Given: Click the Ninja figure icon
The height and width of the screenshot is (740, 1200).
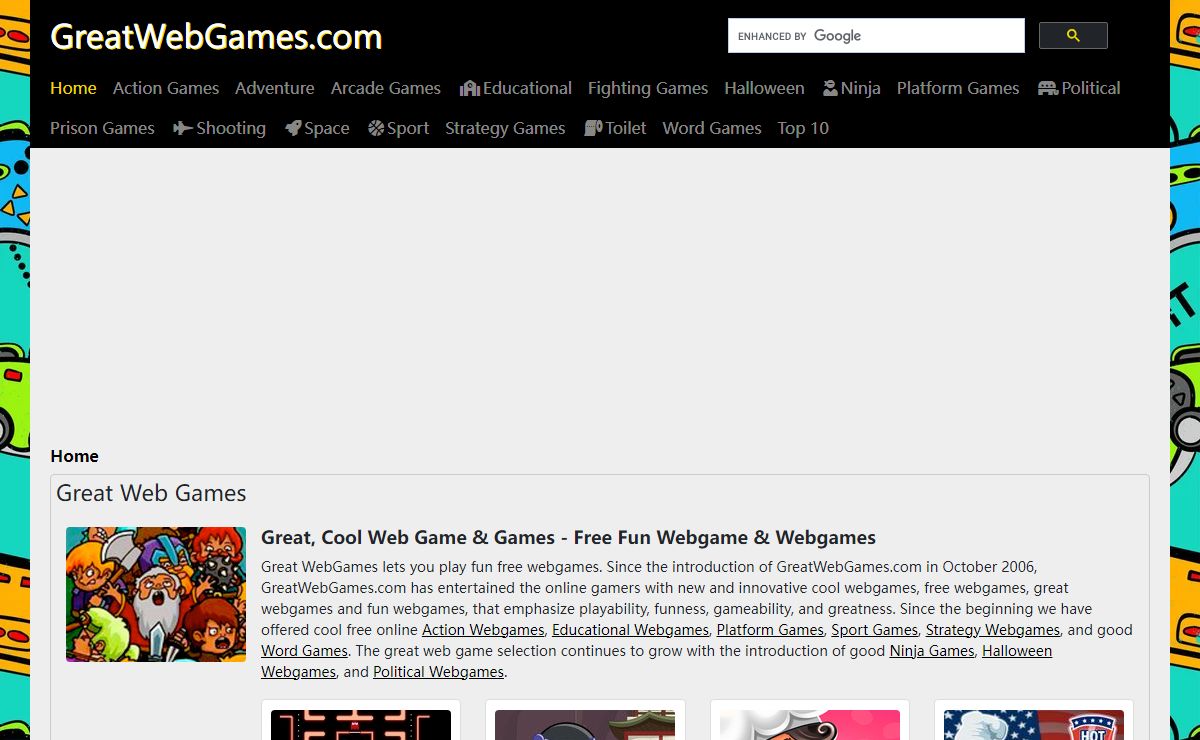Looking at the screenshot, I should 830,88.
